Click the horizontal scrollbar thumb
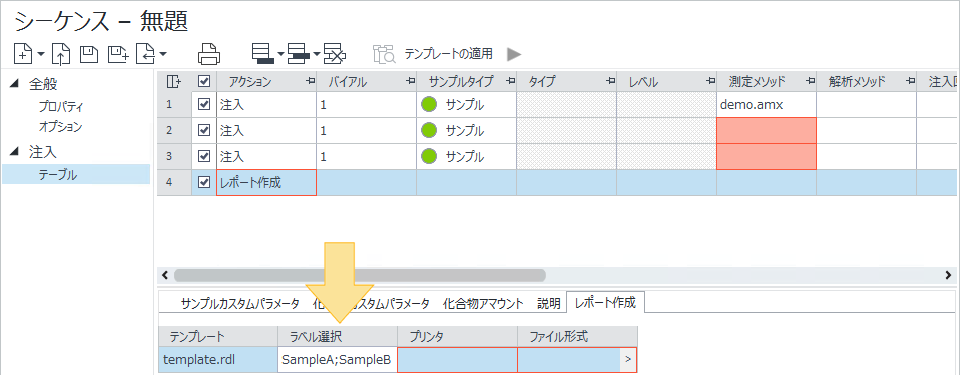Screen dimensions: 960x375 [359, 275]
